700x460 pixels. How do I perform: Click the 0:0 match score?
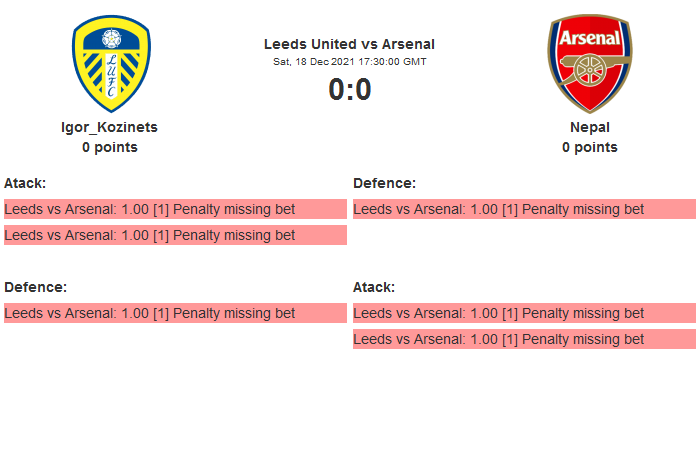tap(349, 90)
